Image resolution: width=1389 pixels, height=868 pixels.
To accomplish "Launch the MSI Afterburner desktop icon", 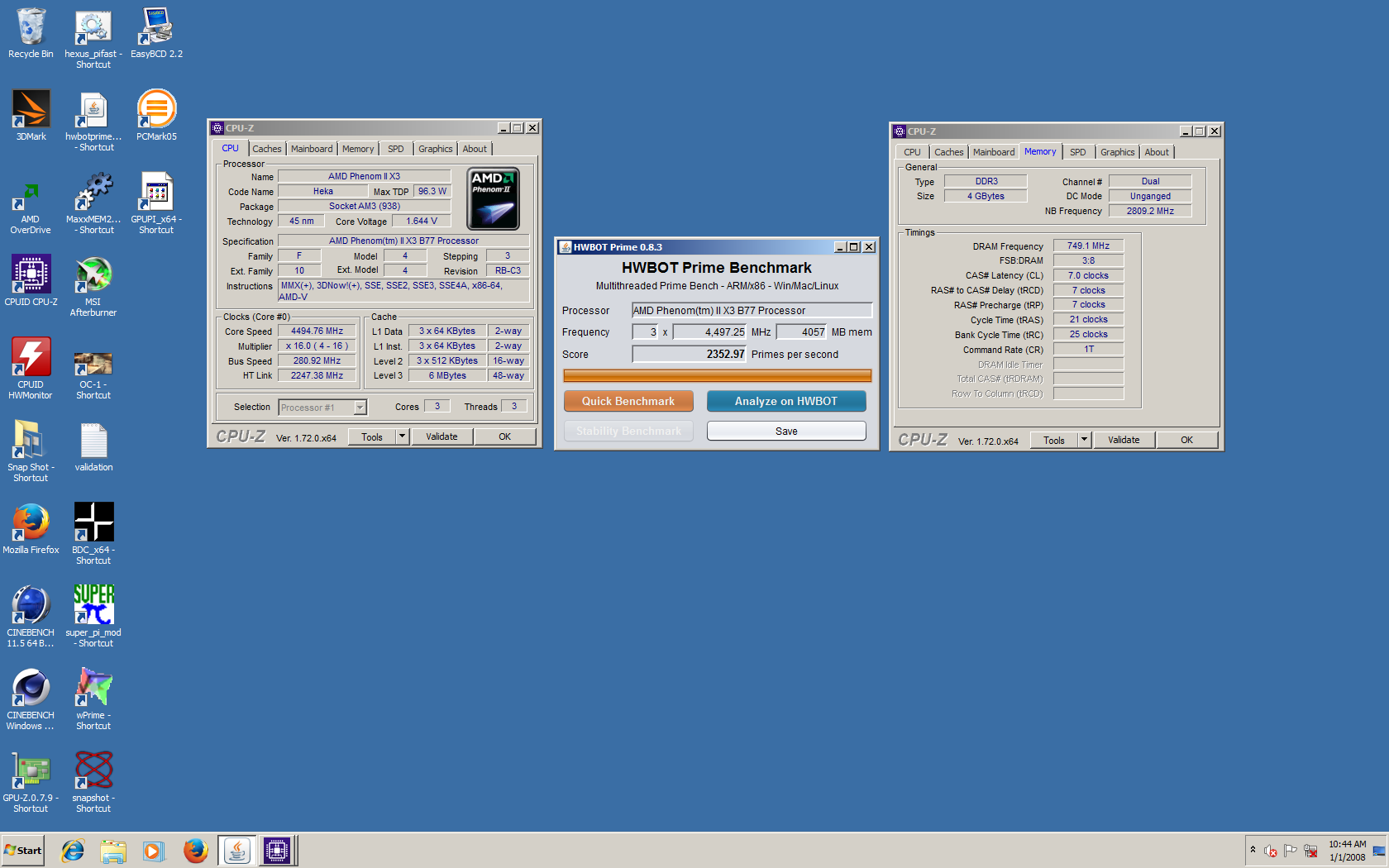I will (93, 286).
